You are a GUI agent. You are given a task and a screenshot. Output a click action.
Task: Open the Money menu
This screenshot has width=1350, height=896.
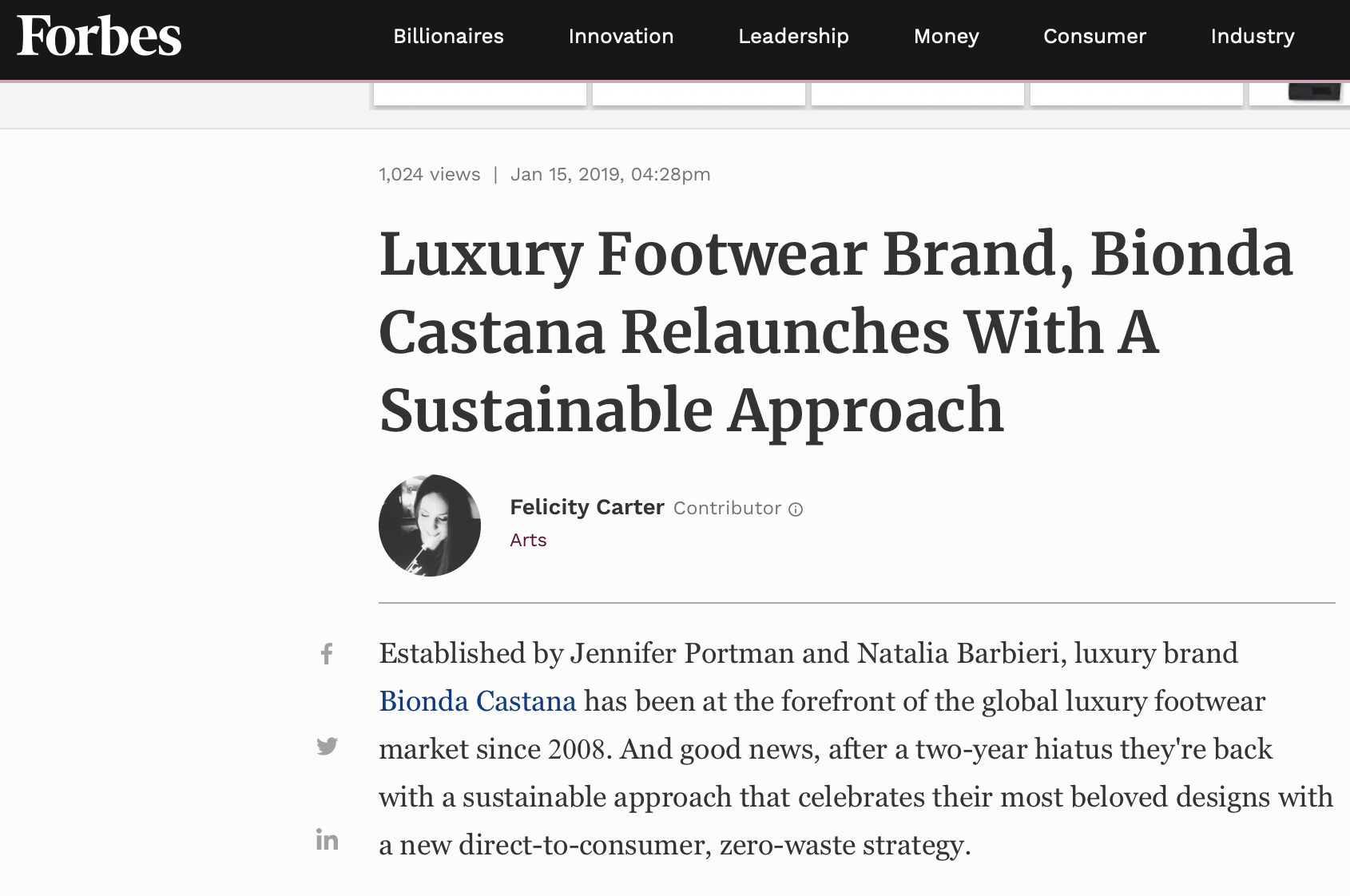946,37
